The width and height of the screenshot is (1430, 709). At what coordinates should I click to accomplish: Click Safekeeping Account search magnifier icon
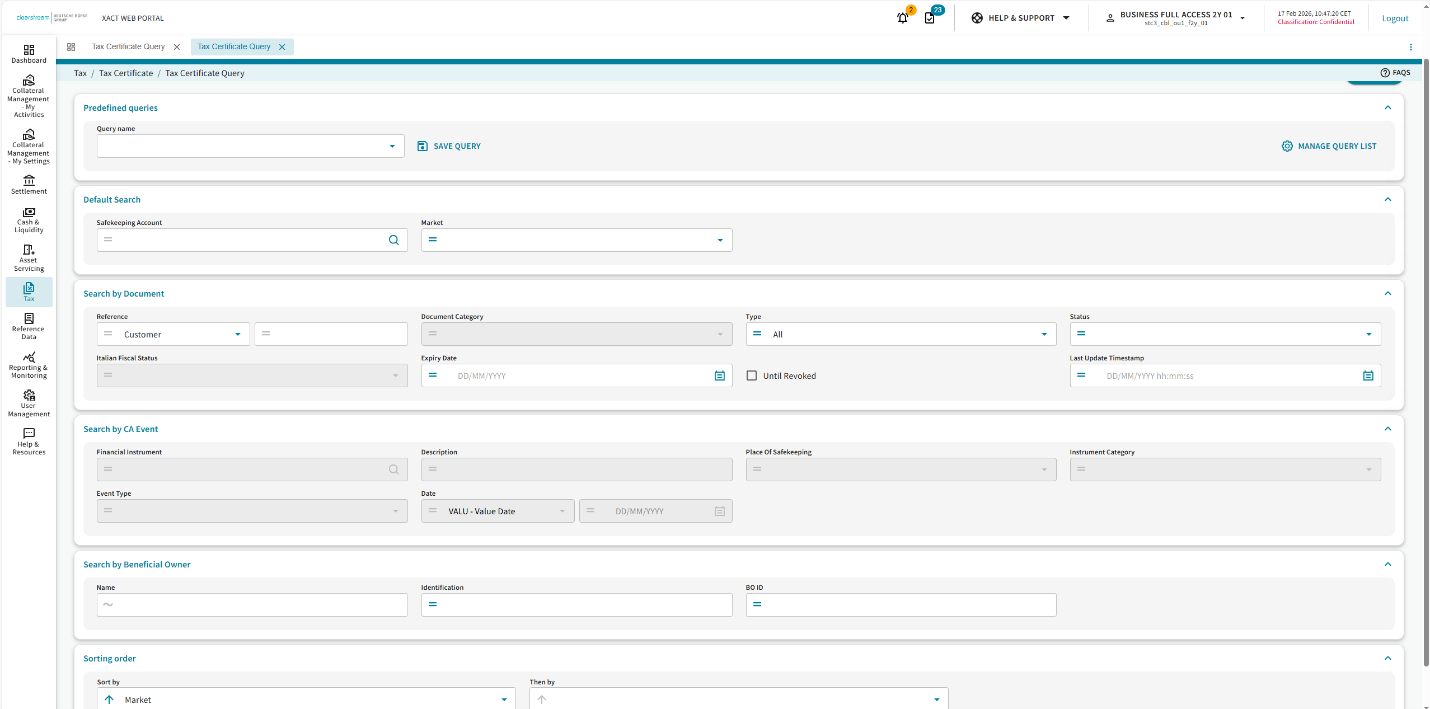coord(394,240)
